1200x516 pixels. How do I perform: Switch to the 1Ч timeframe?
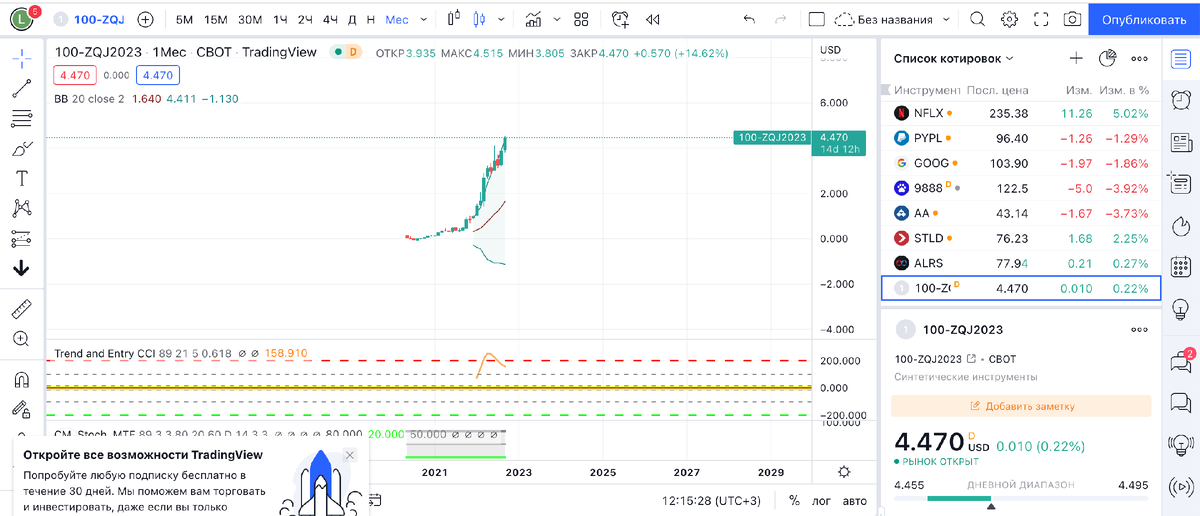click(x=281, y=19)
